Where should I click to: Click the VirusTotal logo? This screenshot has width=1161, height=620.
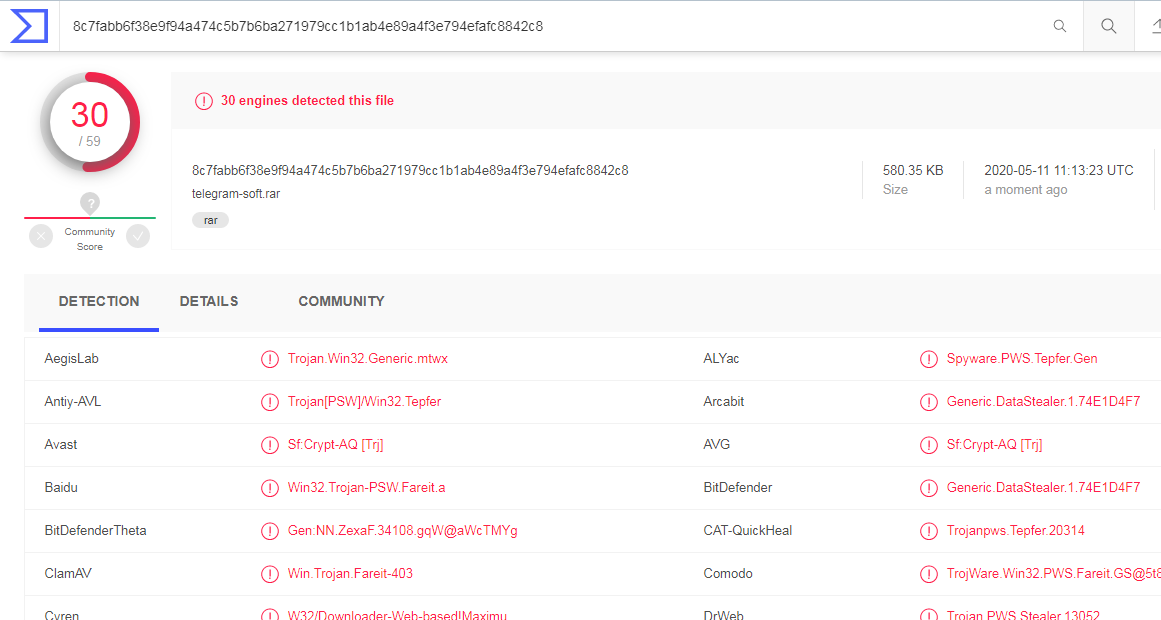[x=29, y=26]
